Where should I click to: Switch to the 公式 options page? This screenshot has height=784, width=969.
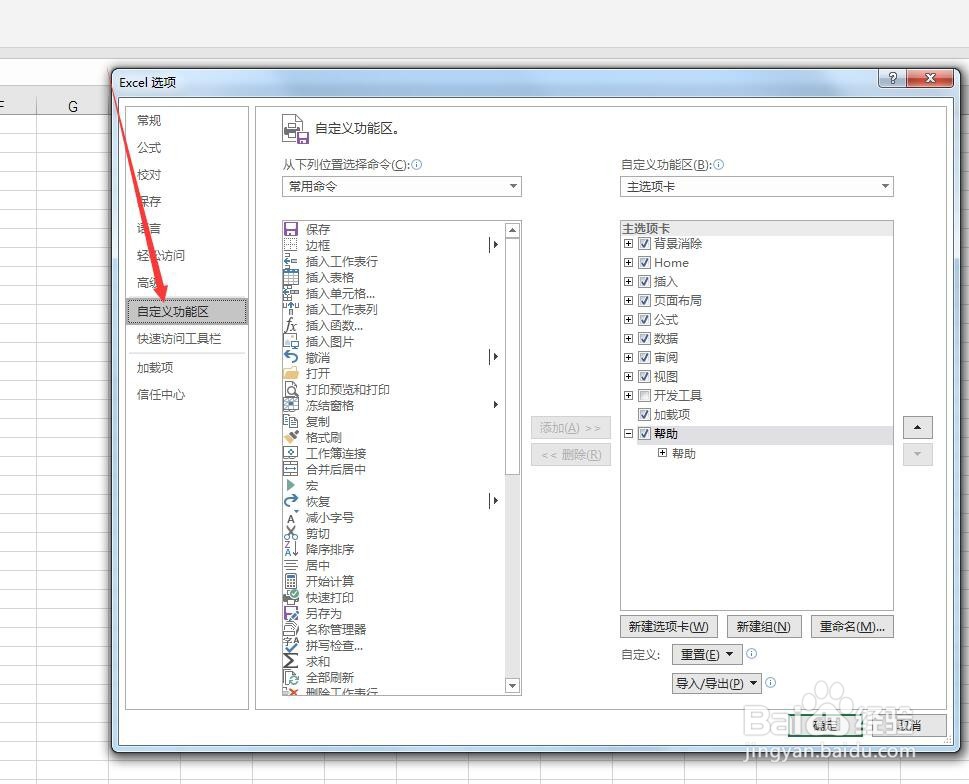pos(149,148)
